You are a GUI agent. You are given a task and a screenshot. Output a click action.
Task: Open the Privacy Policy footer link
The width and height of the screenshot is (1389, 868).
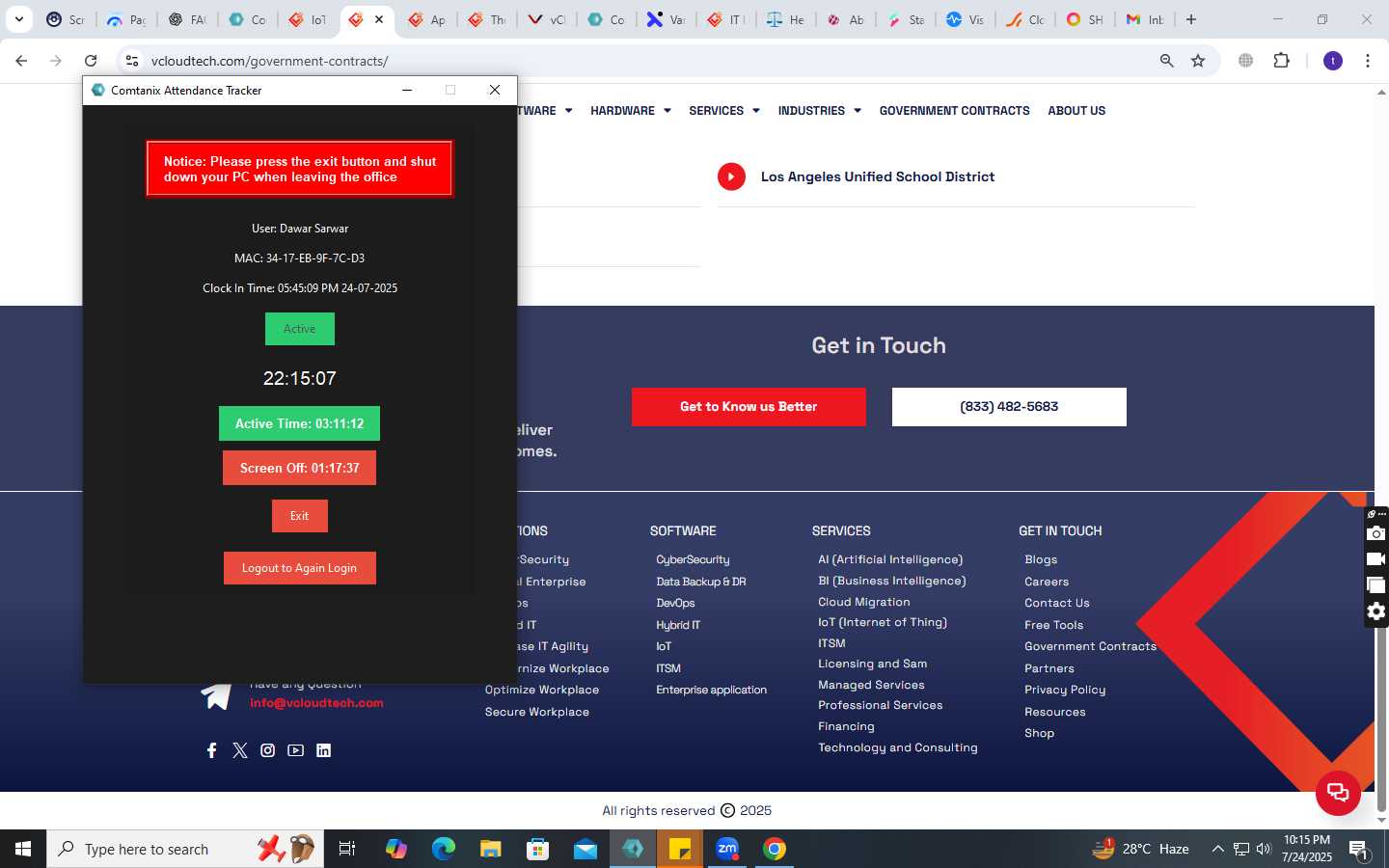tap(1065, 690)
